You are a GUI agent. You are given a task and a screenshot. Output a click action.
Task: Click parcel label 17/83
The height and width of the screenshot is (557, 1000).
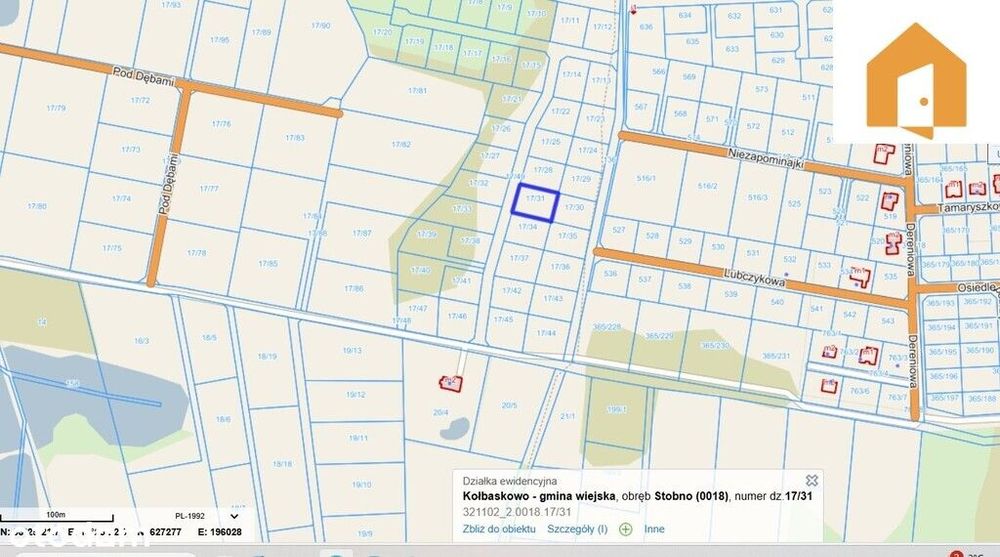coord(295,137)
